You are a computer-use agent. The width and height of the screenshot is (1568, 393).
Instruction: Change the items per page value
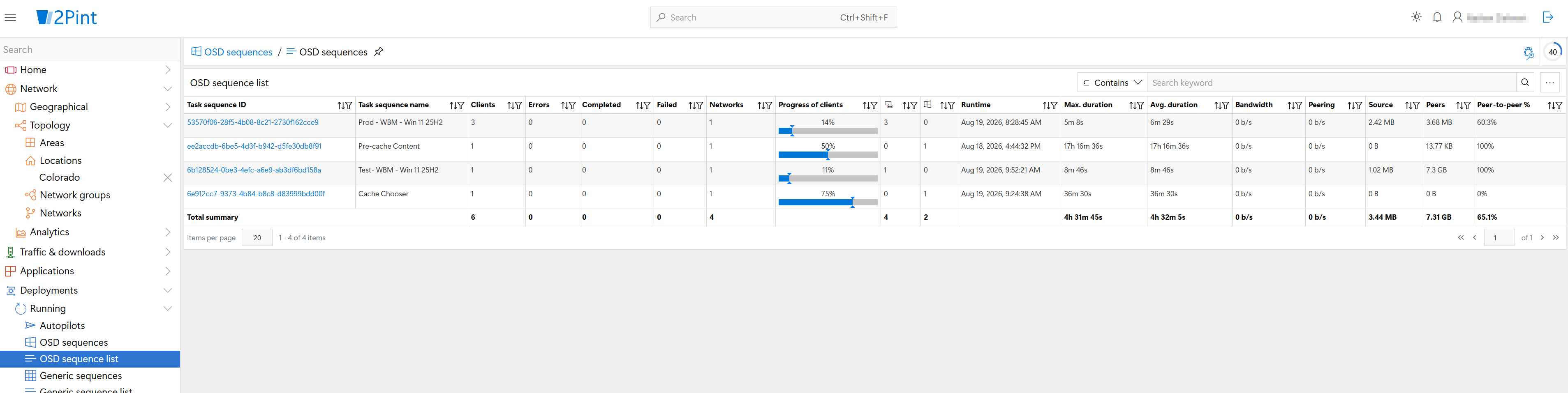[257, 238]
